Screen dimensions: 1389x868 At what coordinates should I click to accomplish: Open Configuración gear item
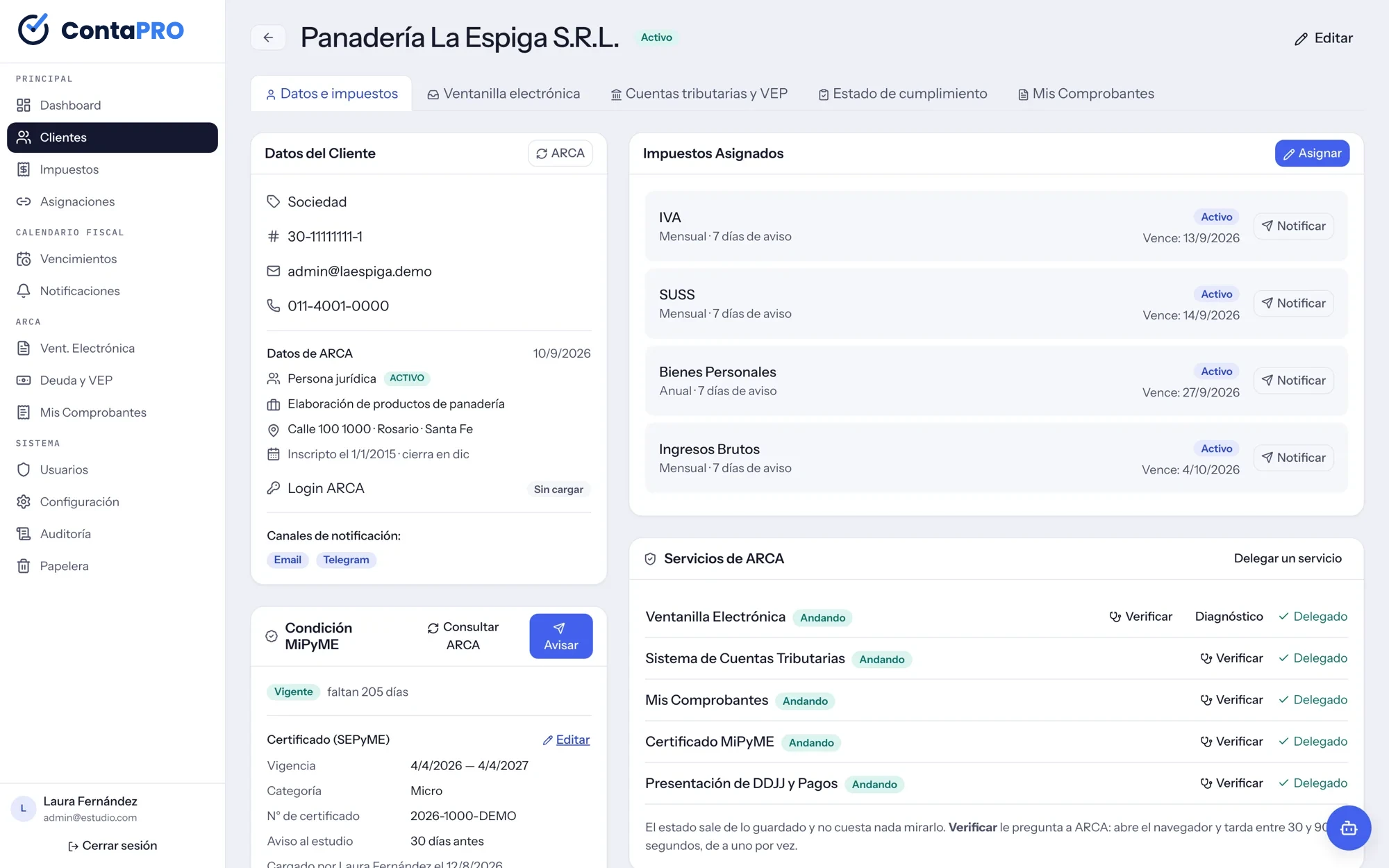[x=113, y=502]
